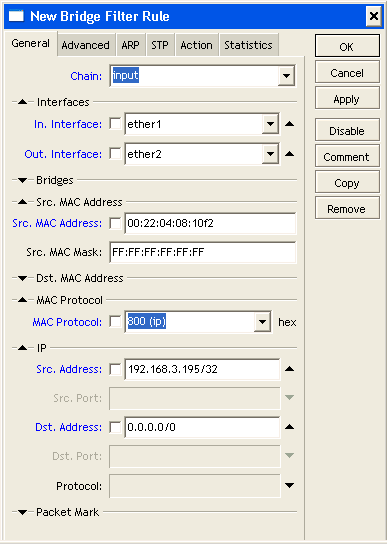The width and height of the screenshot is (387, 544).
Task: Expand the Protocol field down arrow
Action: pos(289,485)
